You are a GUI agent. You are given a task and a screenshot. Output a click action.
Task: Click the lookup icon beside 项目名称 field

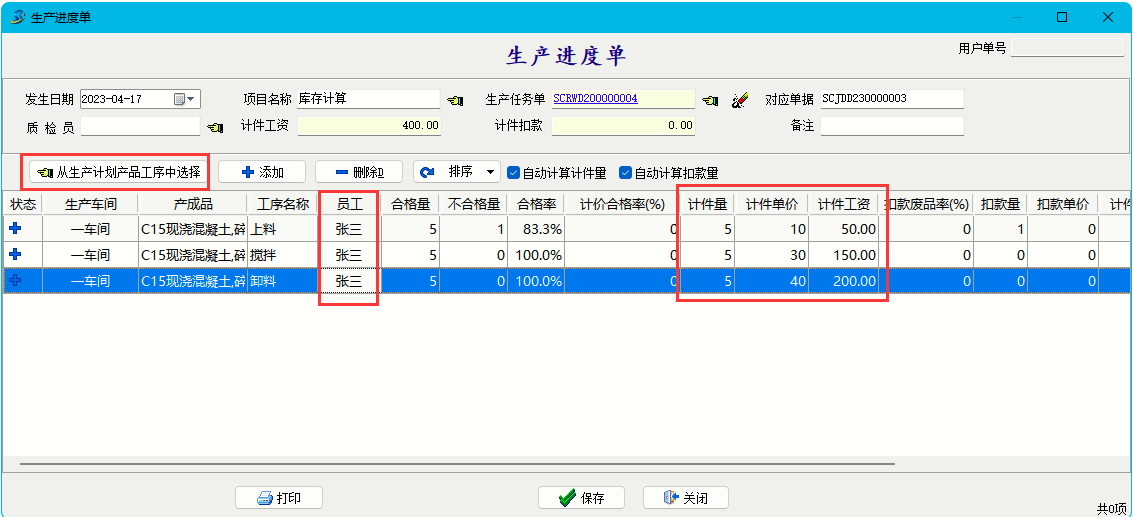[455, 100]
